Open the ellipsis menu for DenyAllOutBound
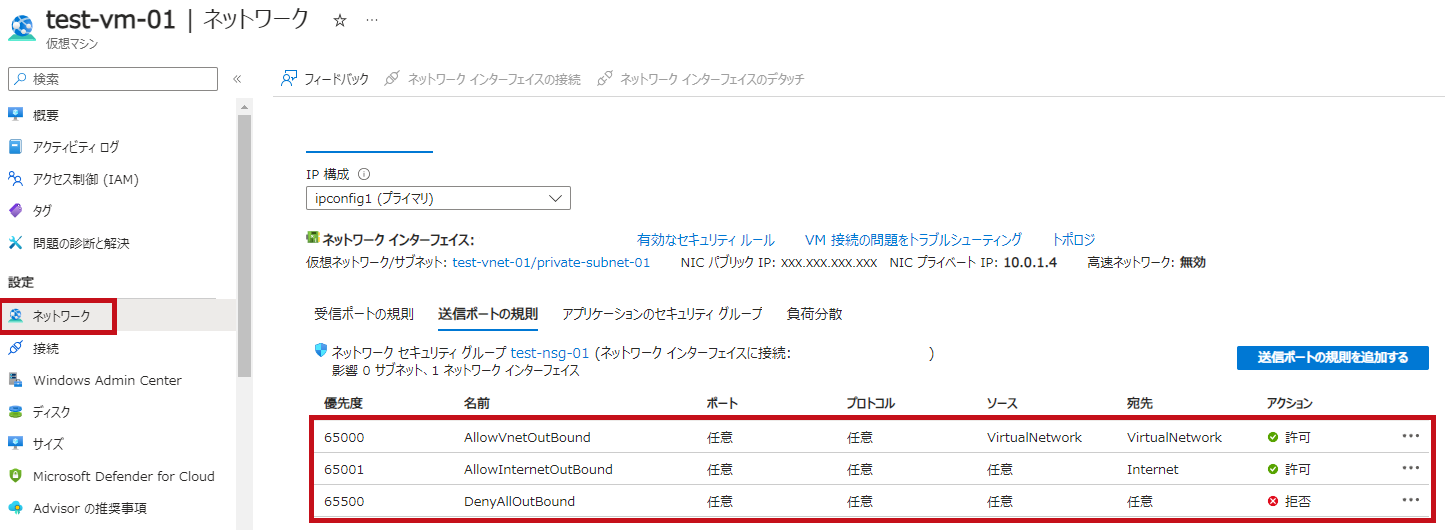The image size is (1445, 530). pos(1411,500)
